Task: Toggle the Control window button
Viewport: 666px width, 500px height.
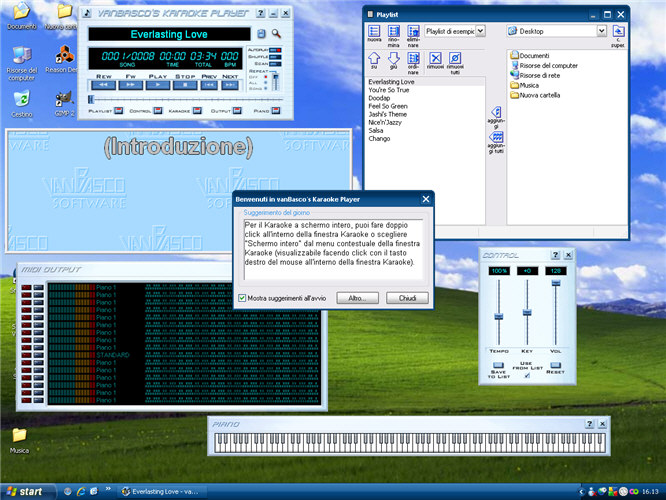Action: pyautogui.click(x=158, y=111)
